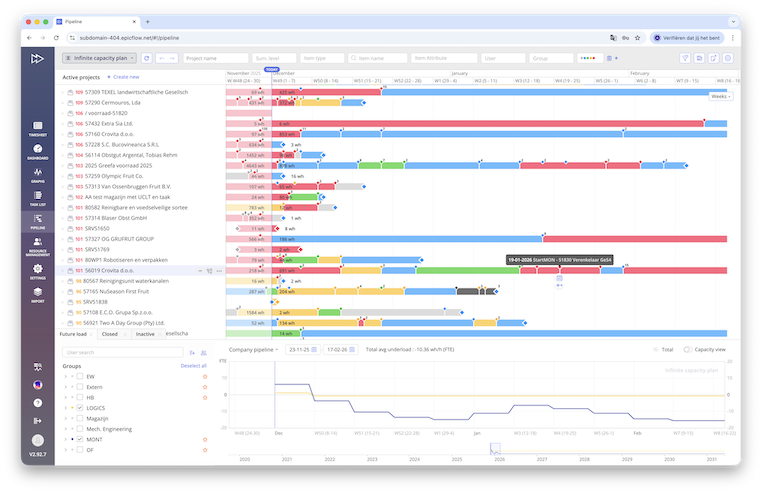Click the color dots filter selector
This screenshot has width=762, height=493.
(592, 58)
